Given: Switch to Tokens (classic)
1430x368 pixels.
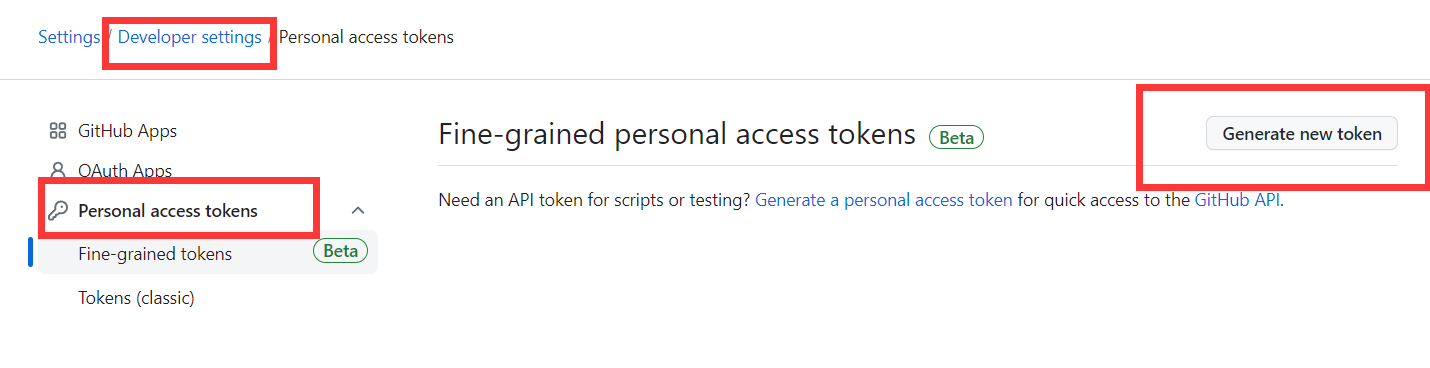Looking at the screenshot, I should (136, 298).
